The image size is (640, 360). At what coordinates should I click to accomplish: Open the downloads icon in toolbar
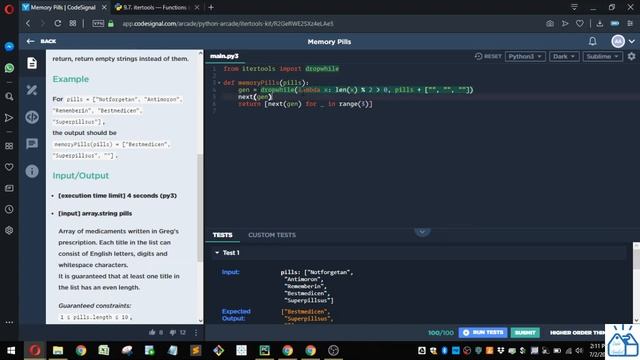600,24
